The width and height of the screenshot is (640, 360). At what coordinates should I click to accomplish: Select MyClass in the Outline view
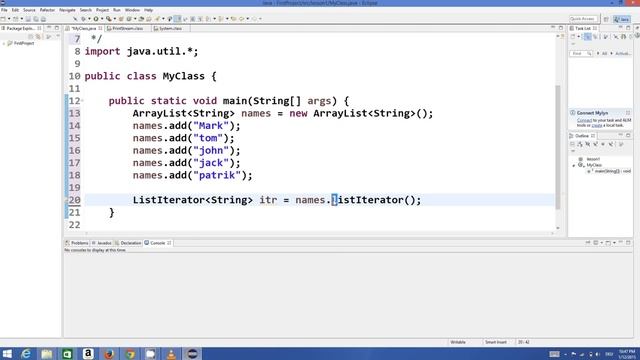594,165
